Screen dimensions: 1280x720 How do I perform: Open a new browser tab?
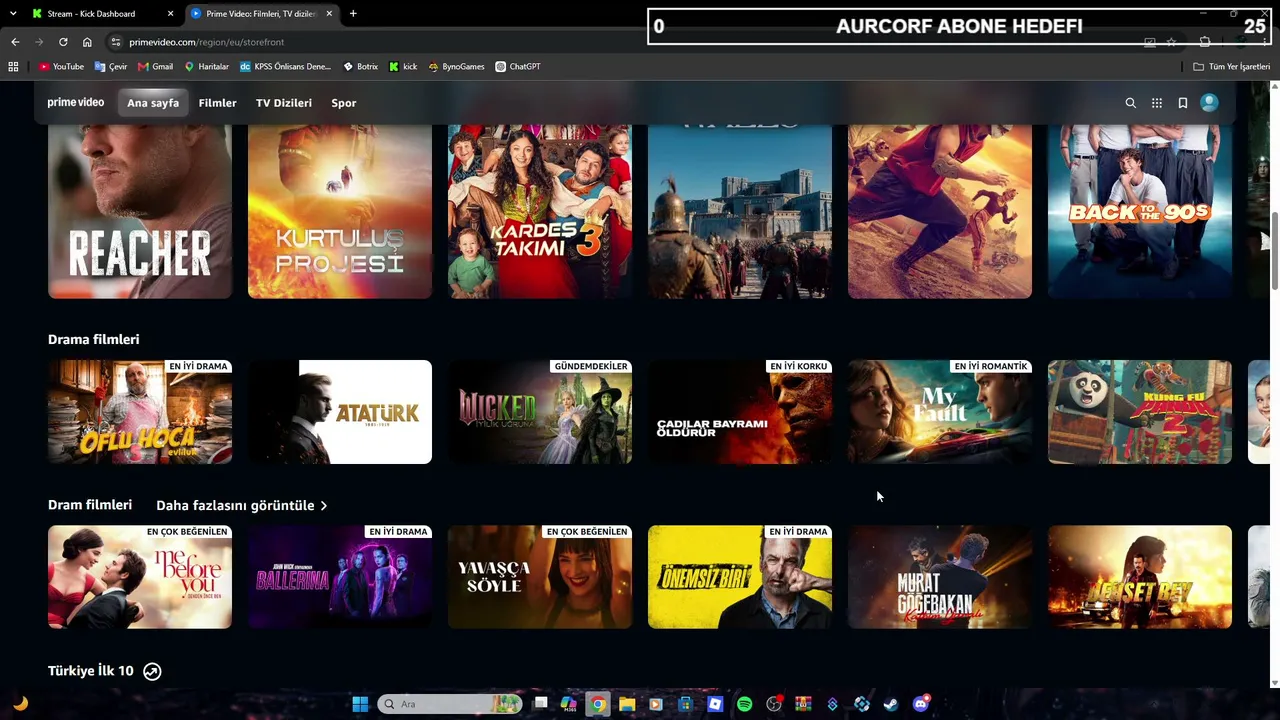point(353,14)
